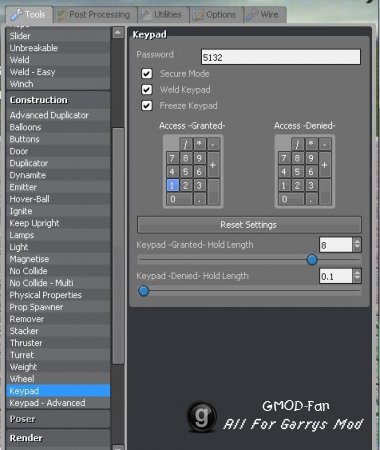Screen dimensions: 380x450
Task: Collapse the Construction category header
Action: pos(58,100)
